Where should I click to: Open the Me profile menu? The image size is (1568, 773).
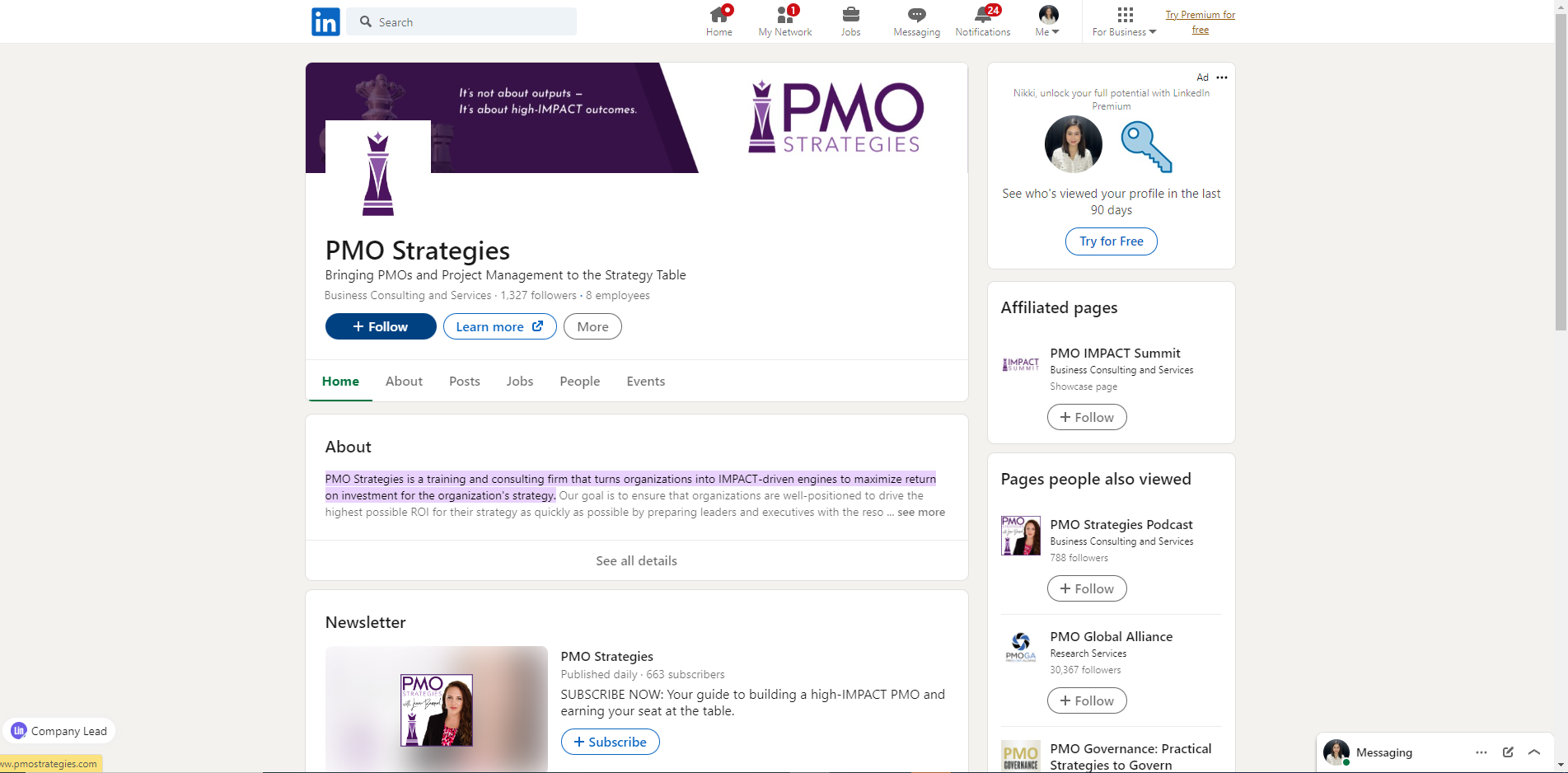point(1048,21)
